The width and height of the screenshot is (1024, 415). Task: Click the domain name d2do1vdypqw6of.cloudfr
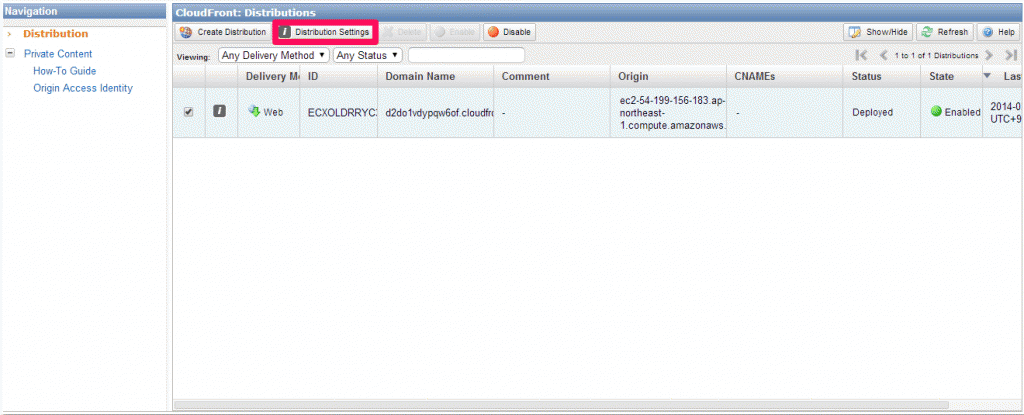tap(439, 112)
